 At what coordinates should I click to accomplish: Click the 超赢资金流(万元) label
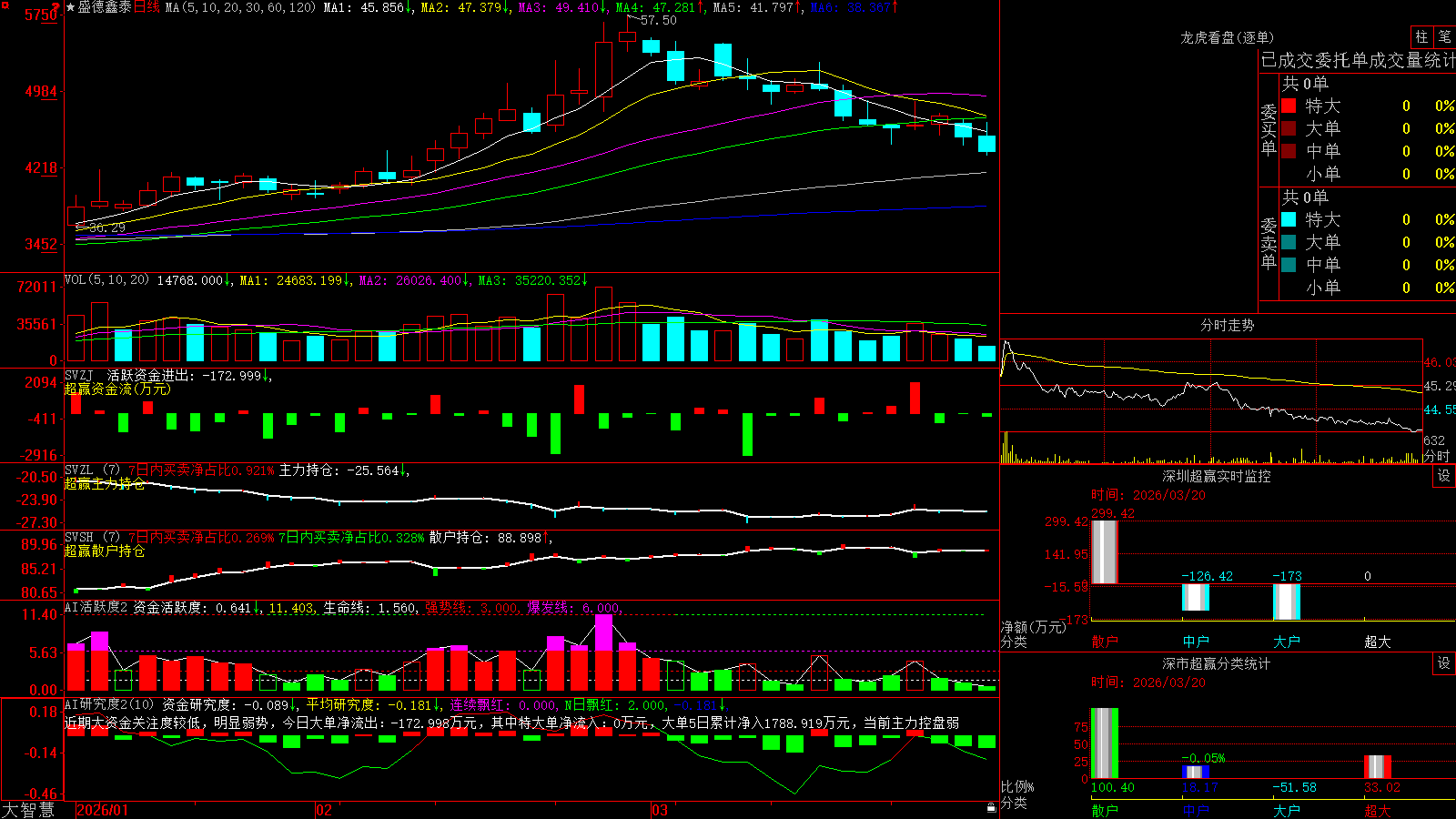click(117, 389)
